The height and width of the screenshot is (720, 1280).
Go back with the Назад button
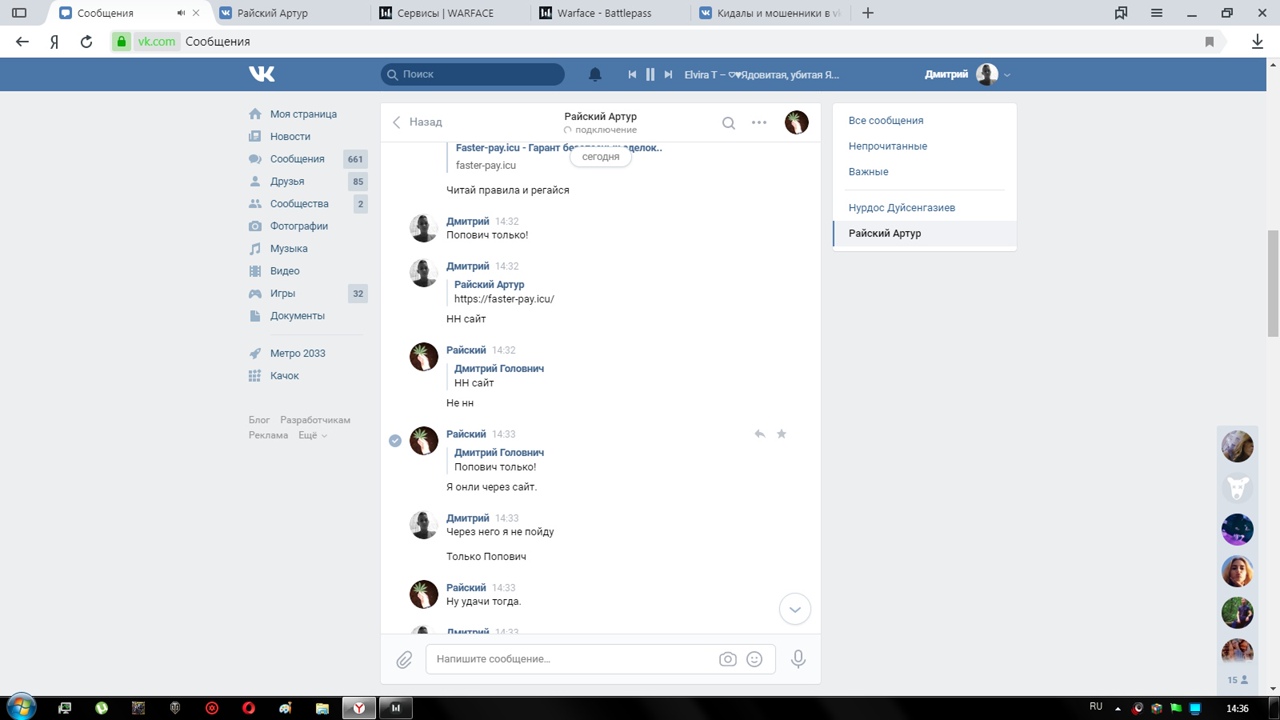click(417, 122)
